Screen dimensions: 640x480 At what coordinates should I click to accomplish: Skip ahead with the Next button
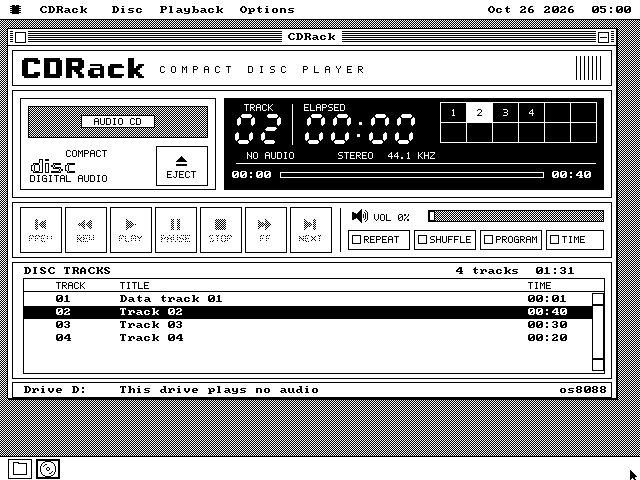tap(311, 230)
